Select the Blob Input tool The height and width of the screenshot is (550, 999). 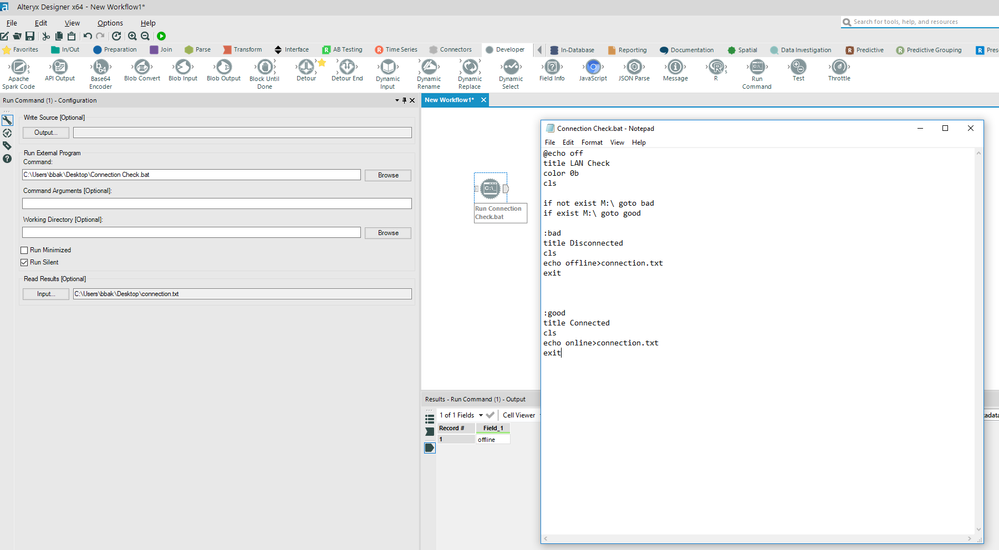click(183, 71)
